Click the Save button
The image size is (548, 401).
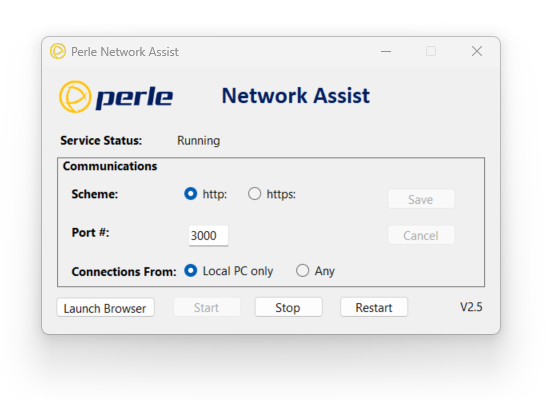click(x=421, y=199)
